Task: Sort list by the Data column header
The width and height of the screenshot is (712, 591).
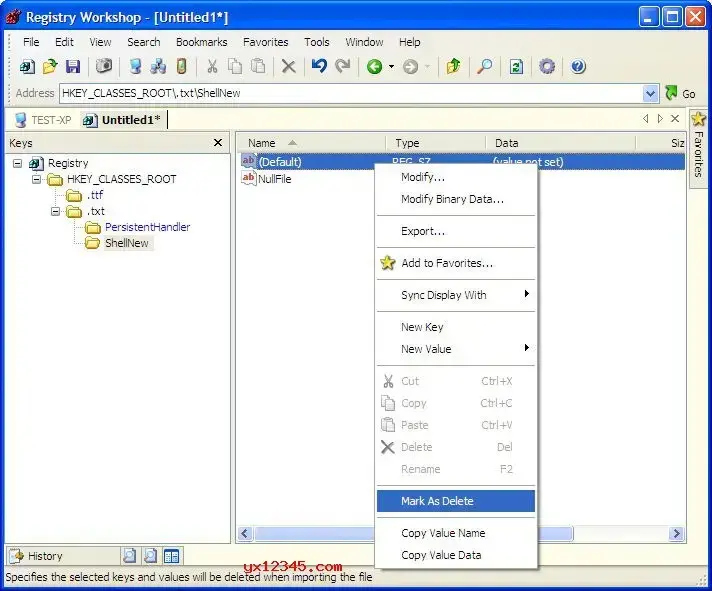Action: 560,143
